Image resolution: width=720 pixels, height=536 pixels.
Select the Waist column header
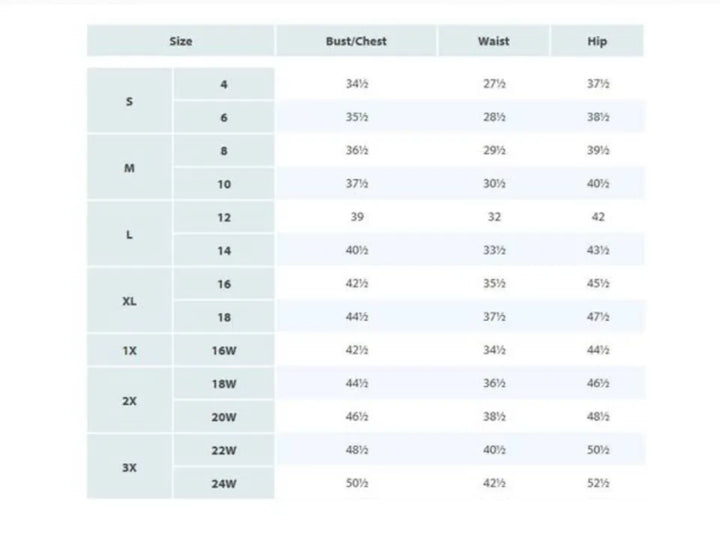click(x=493, y=41)
